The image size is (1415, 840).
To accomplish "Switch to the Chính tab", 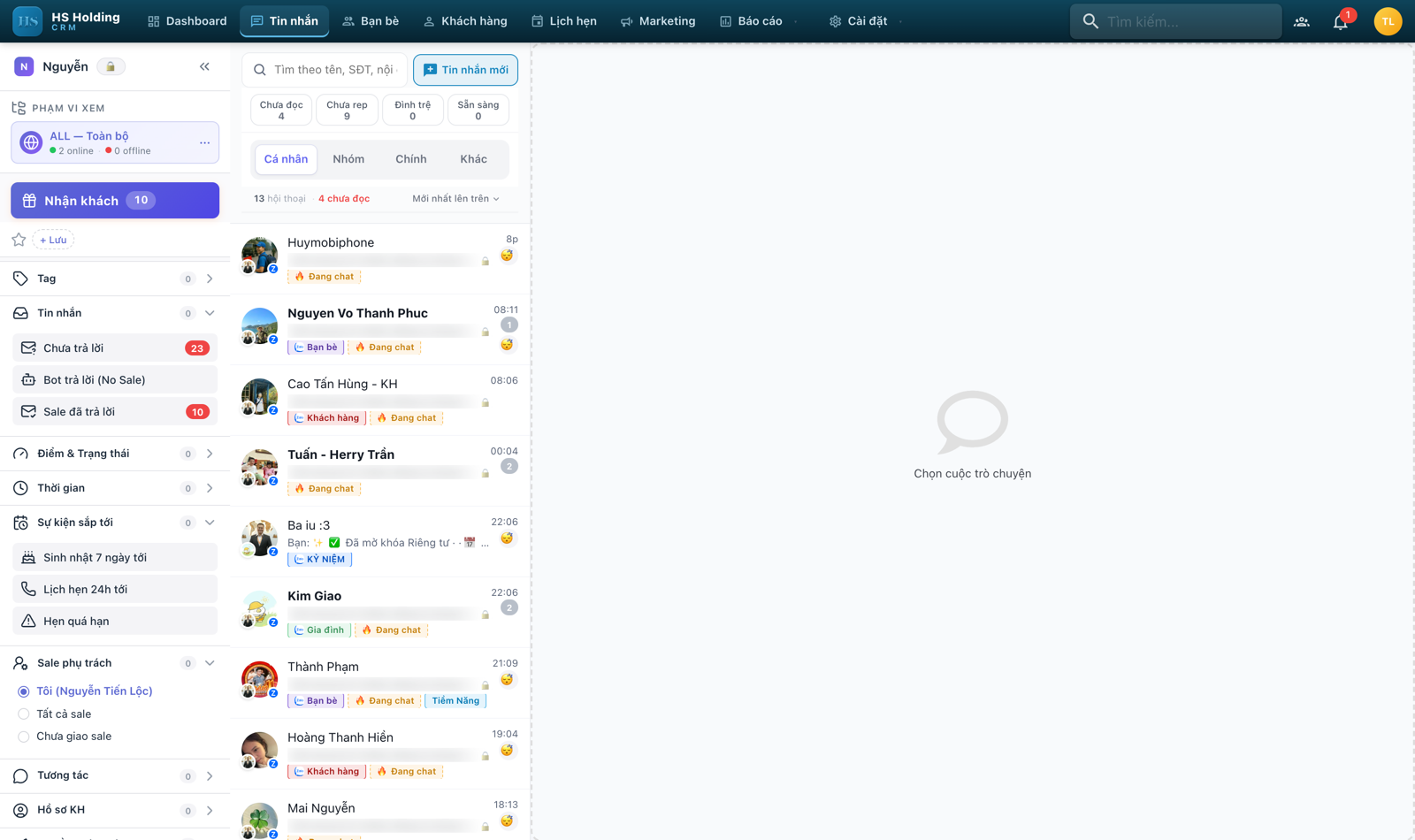I will tap(410, 159).
